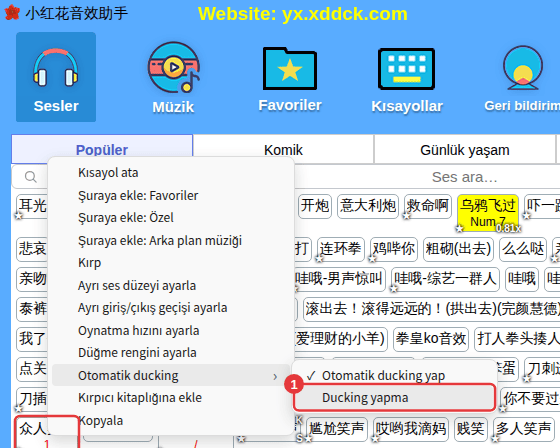The height and width of the screenshot is (448, 560).
Task: Play the 意大利炮 sound button
Action: pyautogui.click(x=368, y=206)
